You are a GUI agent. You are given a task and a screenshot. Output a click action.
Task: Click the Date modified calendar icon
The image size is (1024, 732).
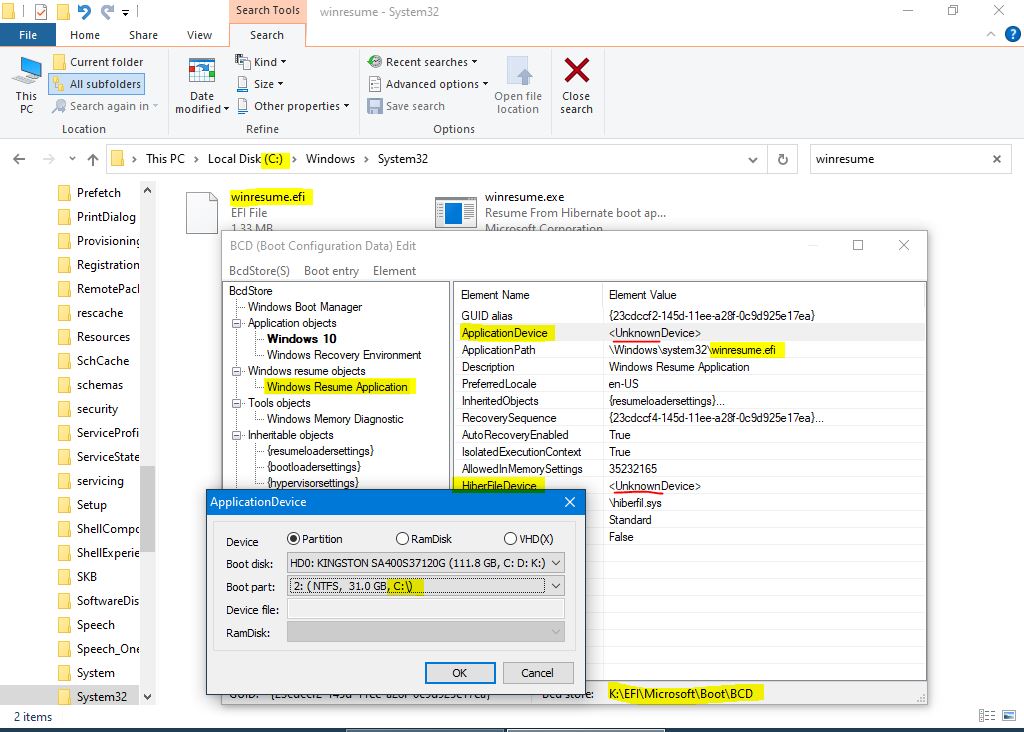point(202,74)
